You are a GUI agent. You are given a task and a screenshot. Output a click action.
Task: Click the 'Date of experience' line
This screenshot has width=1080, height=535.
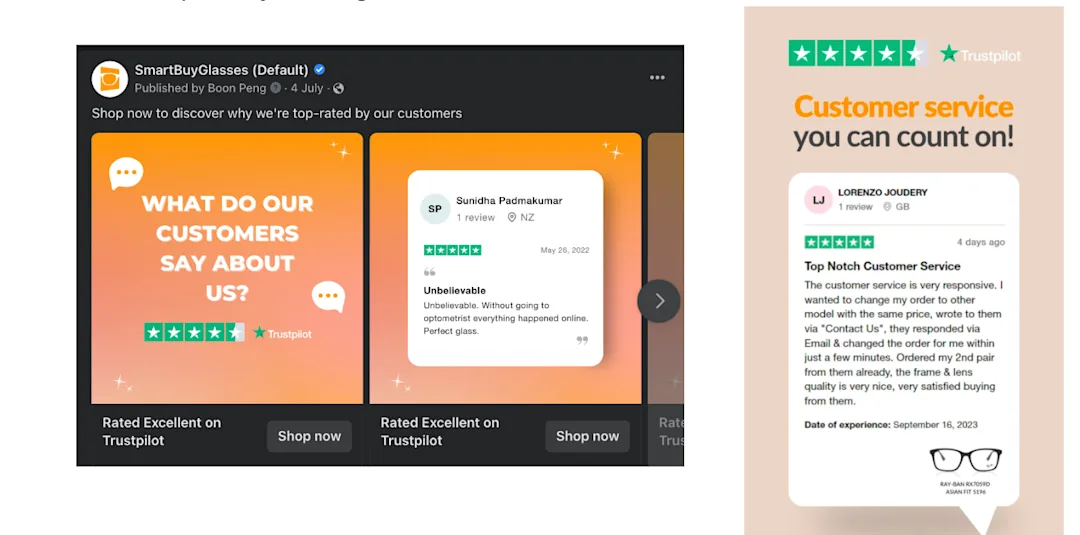click(x=891, y=425)
